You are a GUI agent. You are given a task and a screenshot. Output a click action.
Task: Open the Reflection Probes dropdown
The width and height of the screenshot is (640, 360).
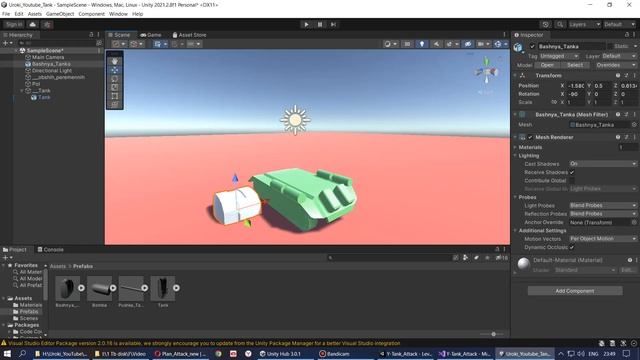(x=603, y=214)
